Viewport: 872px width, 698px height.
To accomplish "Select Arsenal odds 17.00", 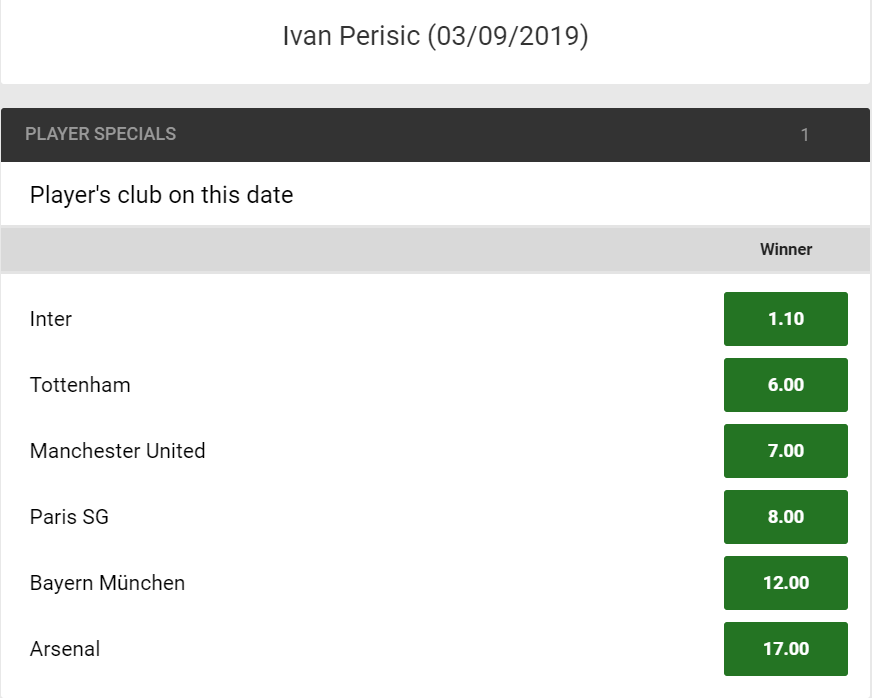I will [x=785, y=649].
